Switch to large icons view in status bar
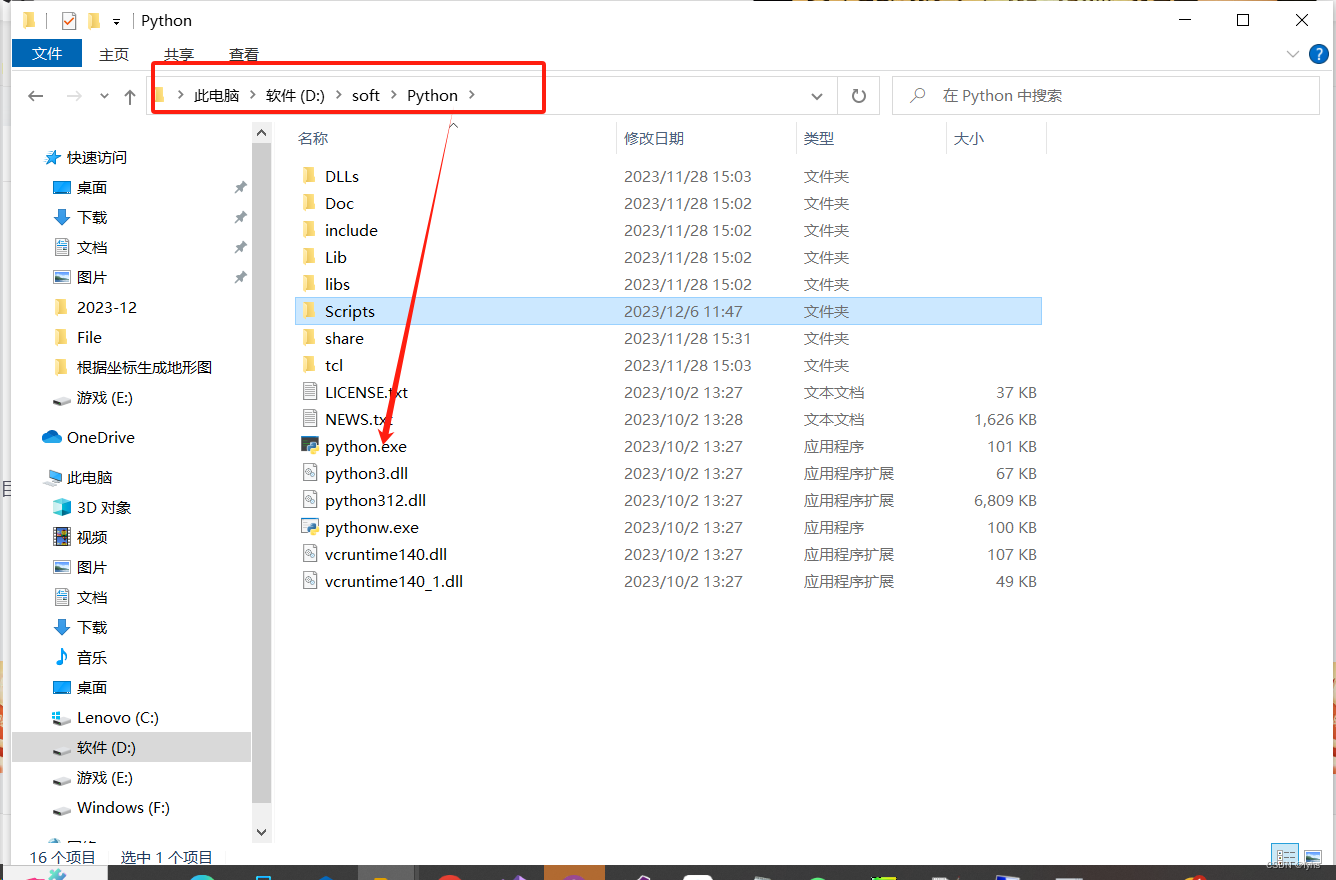The width and height of the screenshot is (1336, 880). 1311,856
